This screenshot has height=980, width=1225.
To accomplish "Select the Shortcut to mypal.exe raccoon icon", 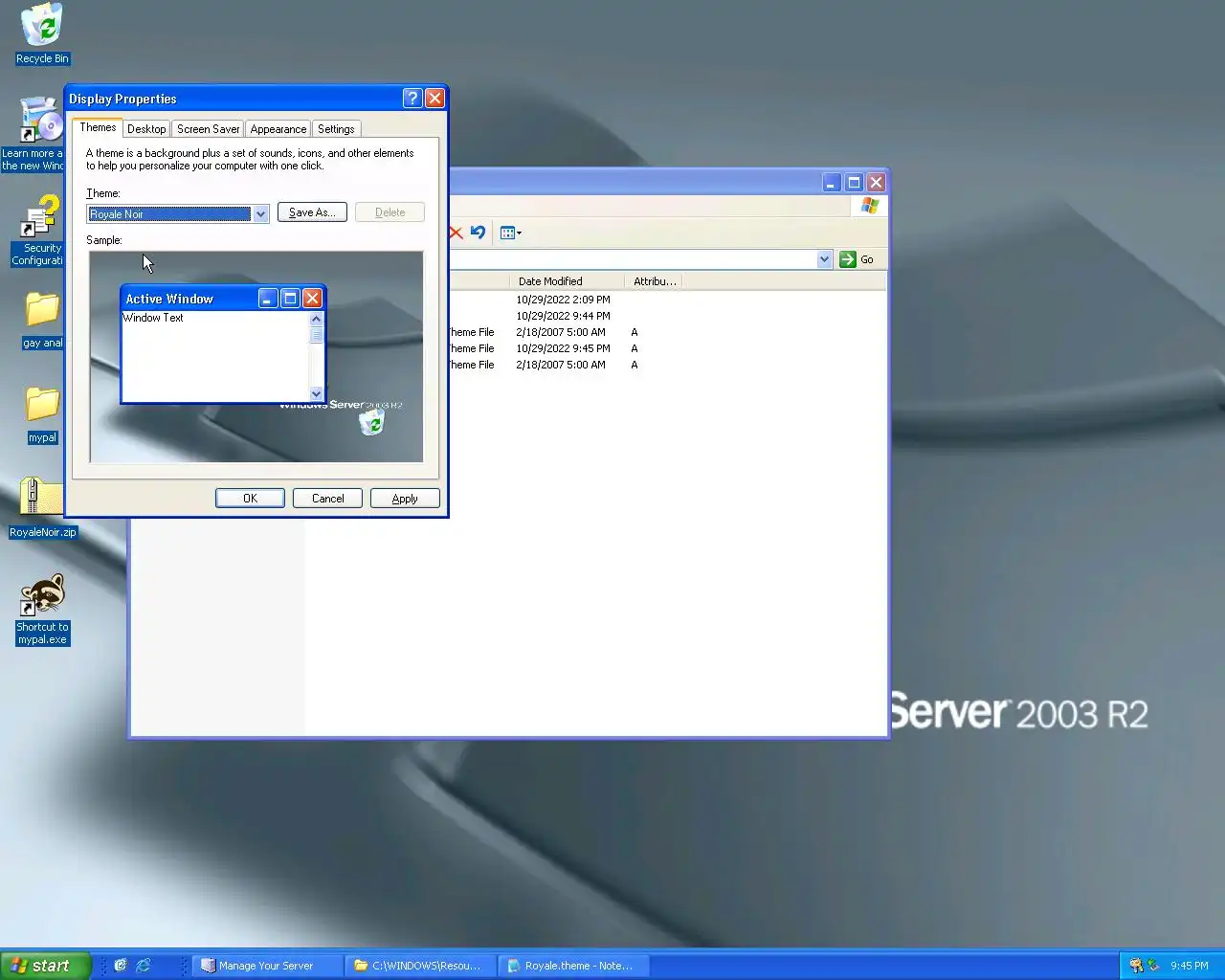I will coord(42,610).
